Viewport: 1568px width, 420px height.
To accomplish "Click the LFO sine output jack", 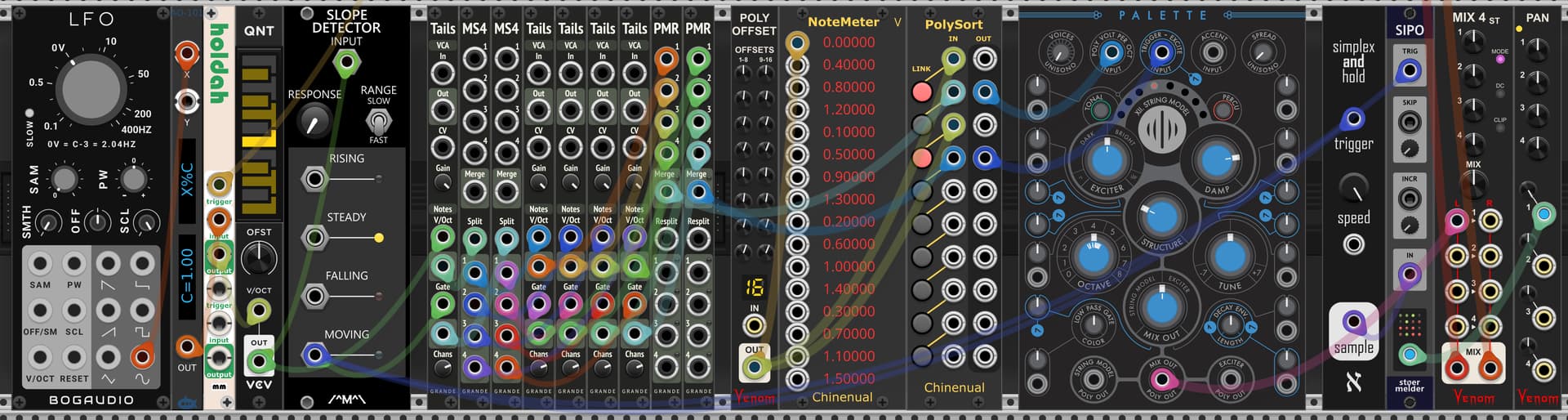I will [x=142, y=357].
